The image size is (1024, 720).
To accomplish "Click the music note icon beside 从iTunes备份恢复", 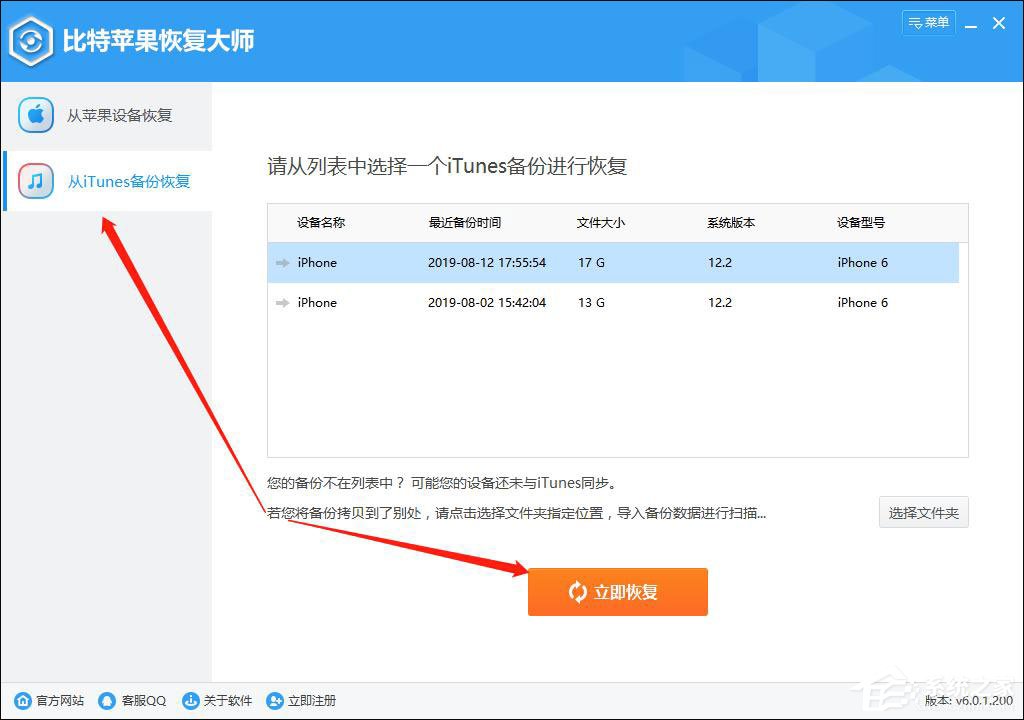I will 35,181.
